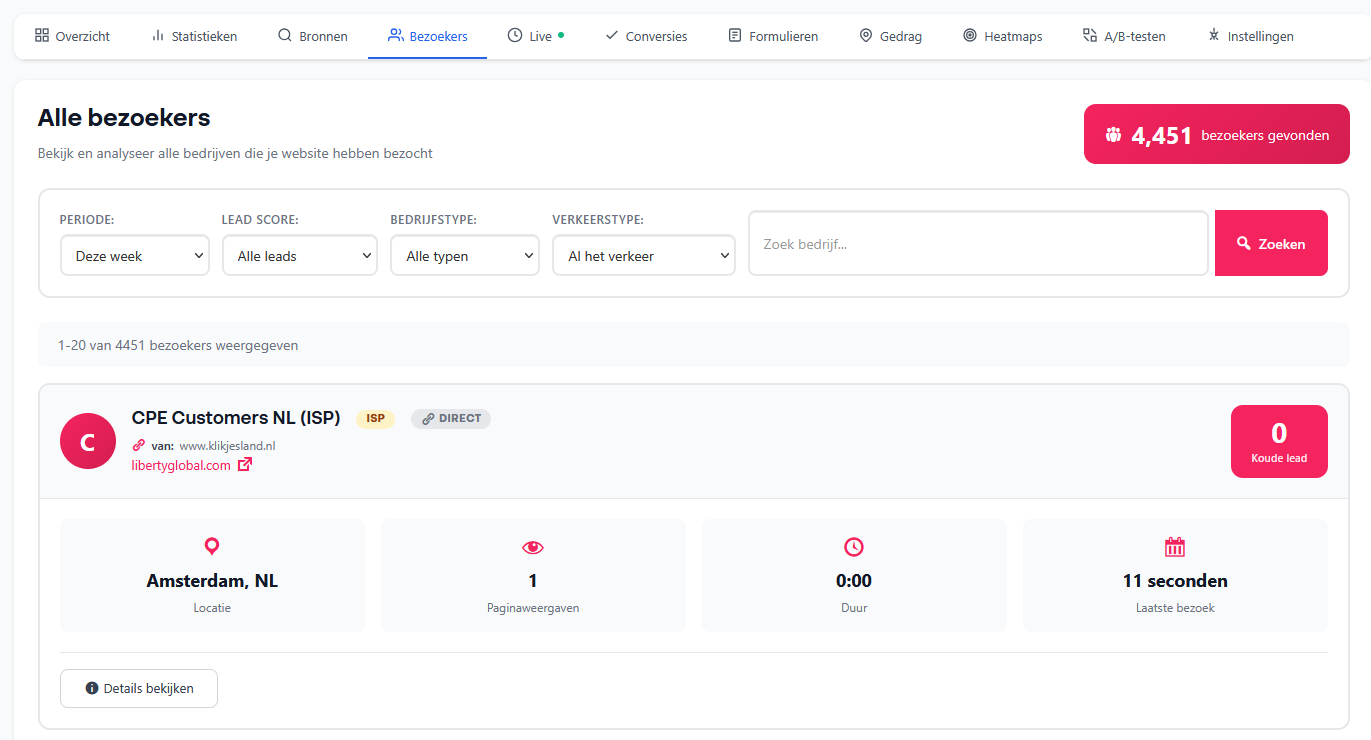
Task: Open the libertyglobal.com link
Action: click(181, 465)
